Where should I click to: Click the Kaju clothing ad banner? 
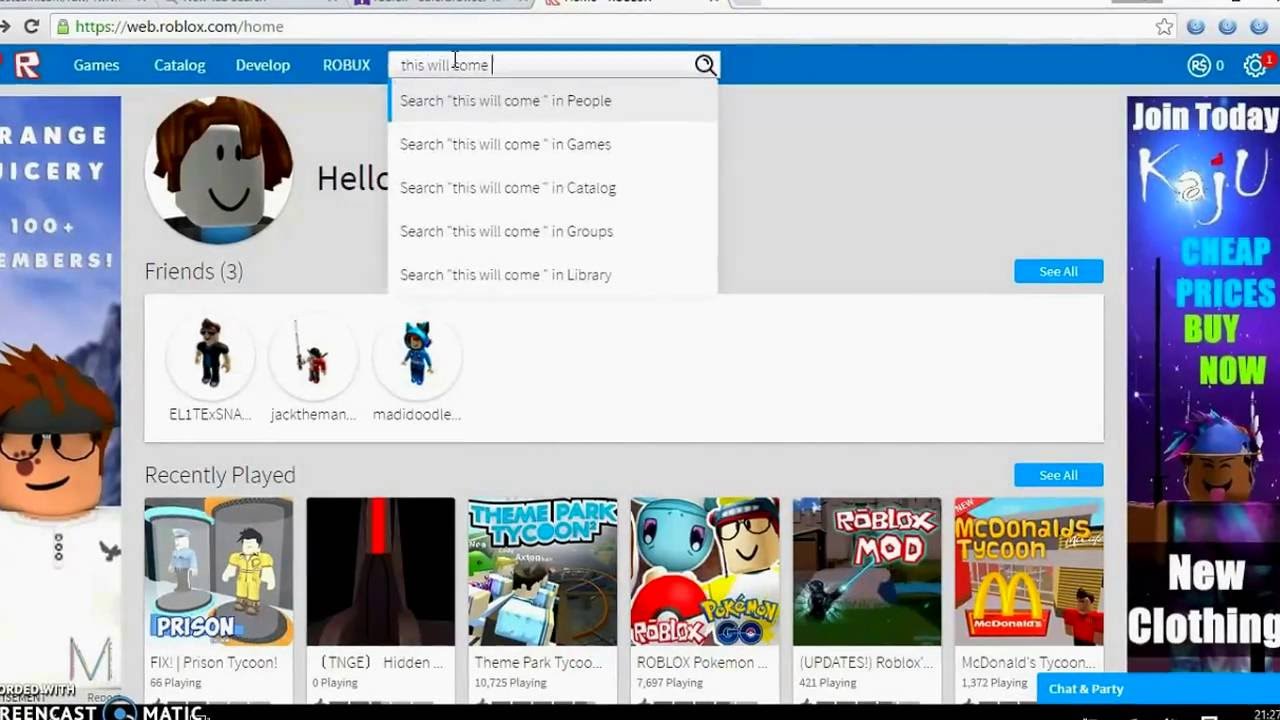click(1203, 385)
